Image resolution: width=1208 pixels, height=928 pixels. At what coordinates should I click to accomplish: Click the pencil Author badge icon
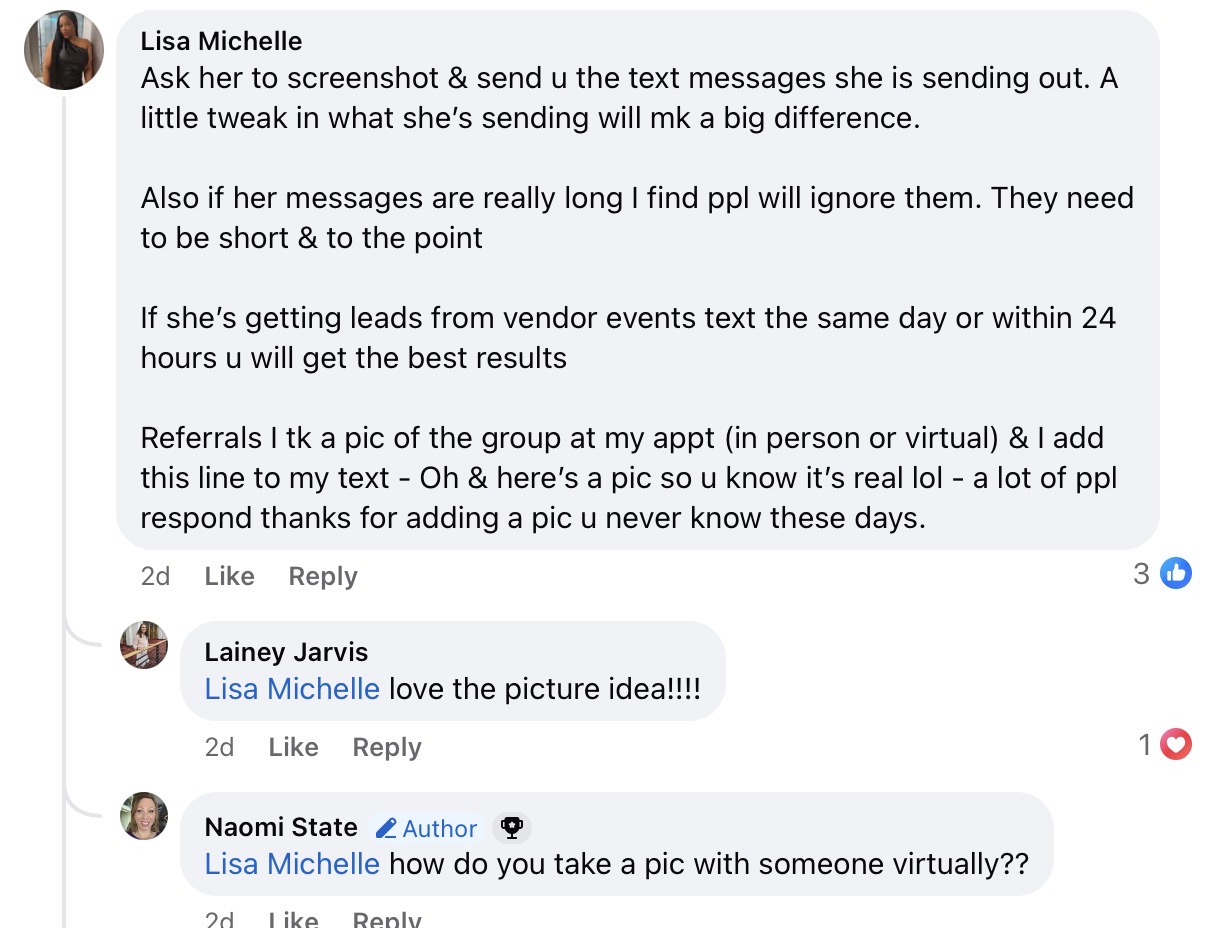point(387,828)
